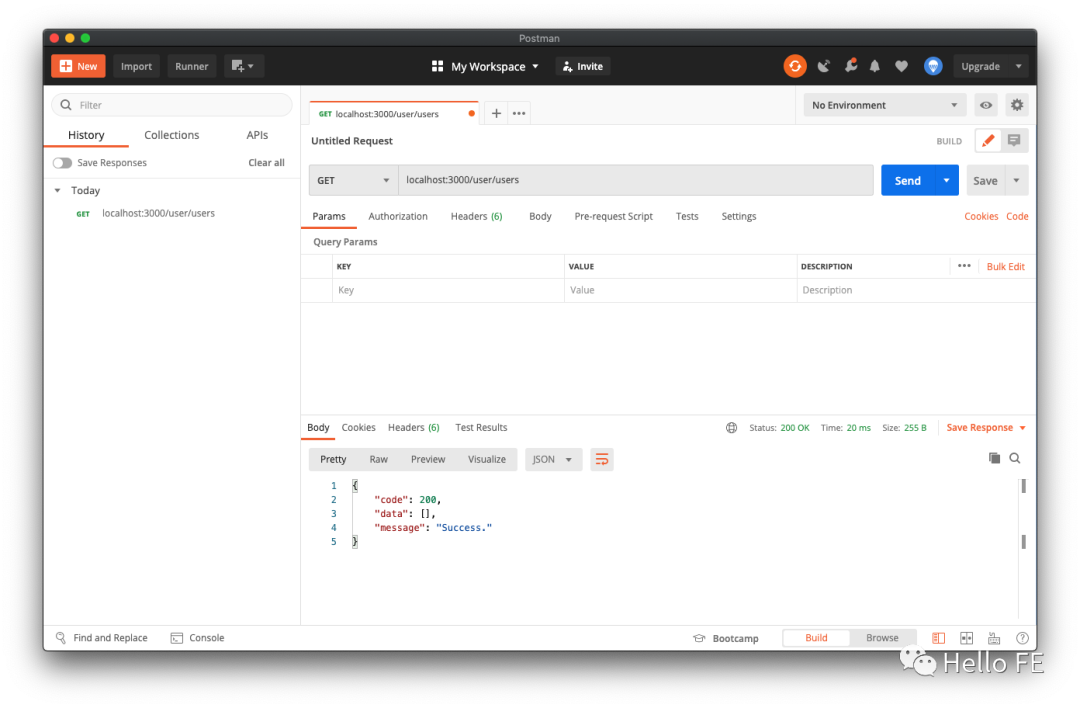Switch response view to Raw

(379, 459)
